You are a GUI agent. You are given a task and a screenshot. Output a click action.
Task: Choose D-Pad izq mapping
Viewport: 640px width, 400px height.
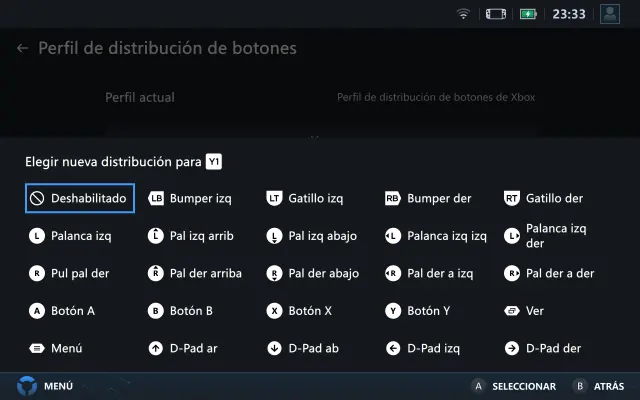point(423,349)
